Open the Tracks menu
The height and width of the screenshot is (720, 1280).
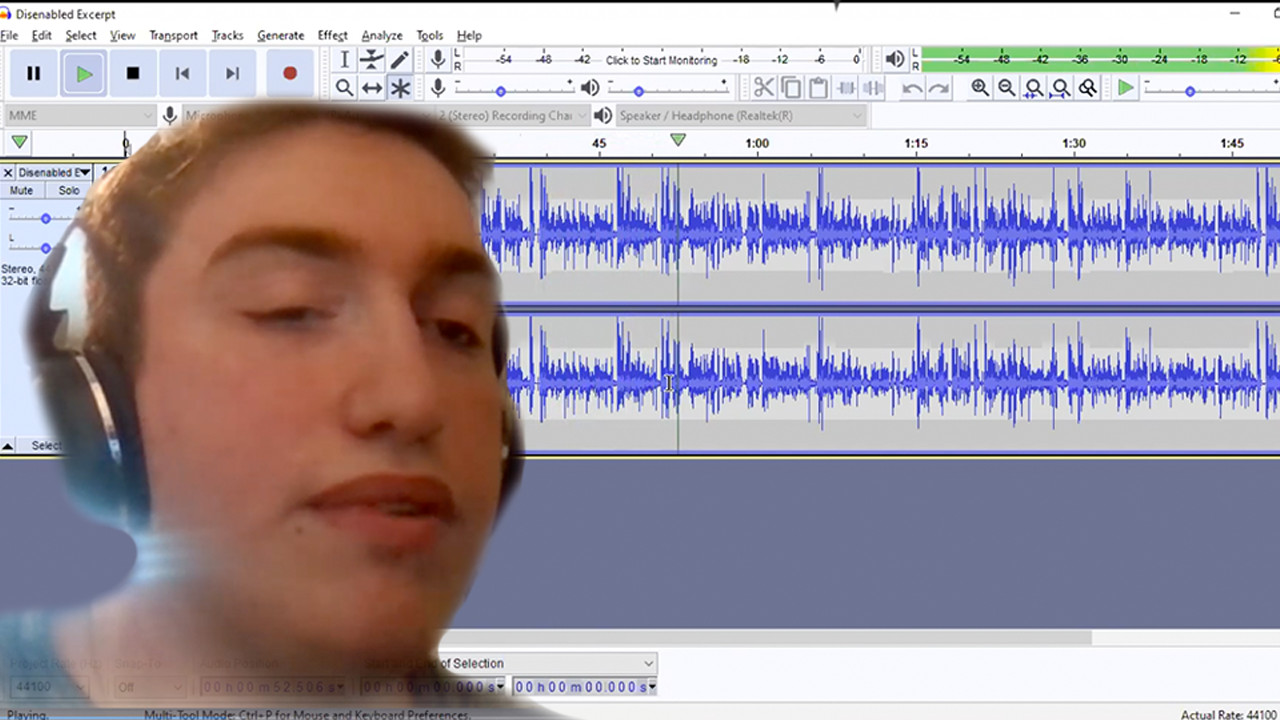tap(227, 35)
